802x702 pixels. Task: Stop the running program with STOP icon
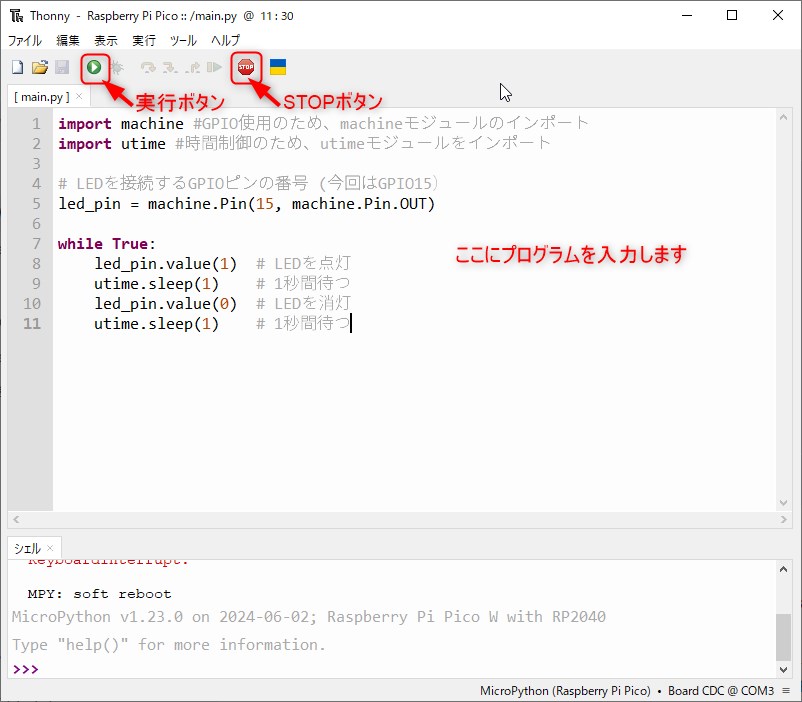click(246, 67)
